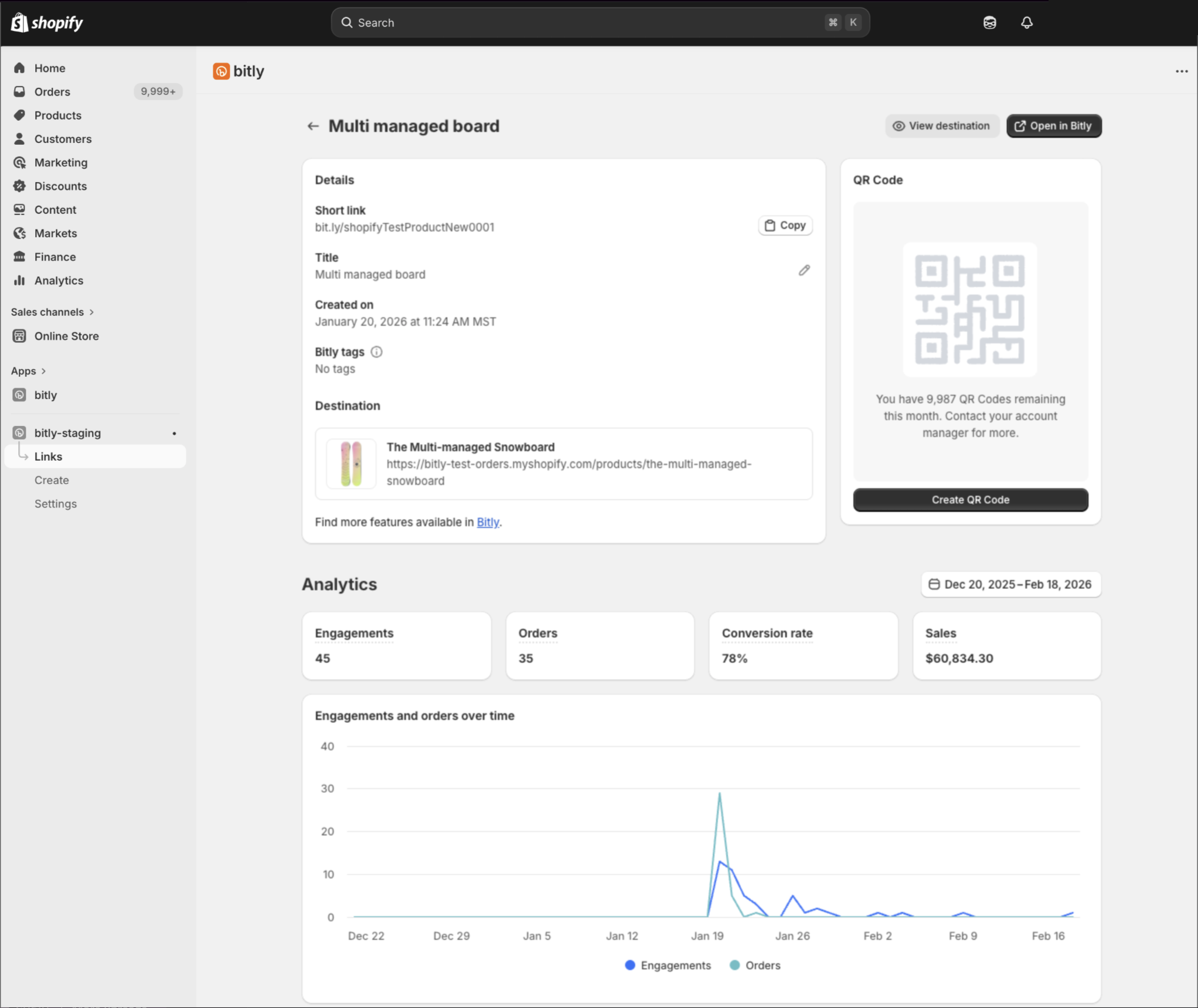Open the Links page under bitly-staging
The height and width of the screenshot is (1008, 1198).
(x=95, y=457)
